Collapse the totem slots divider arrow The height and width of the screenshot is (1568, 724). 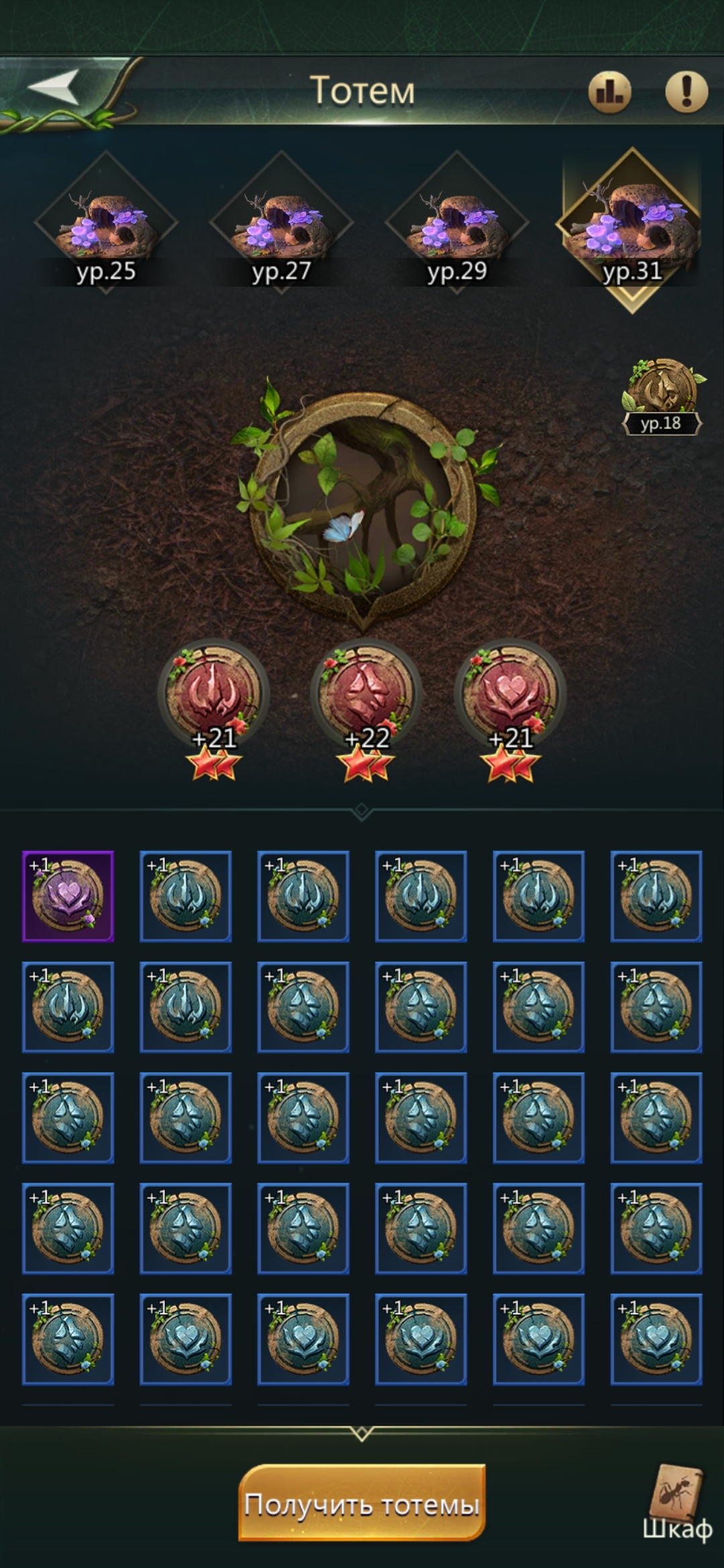tap(362, 811)
